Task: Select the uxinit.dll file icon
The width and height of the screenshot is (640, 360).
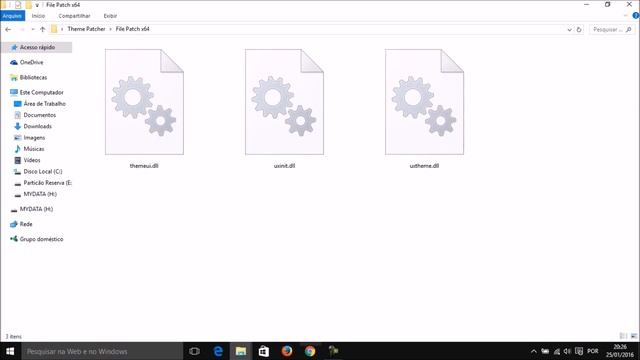Action: click(x=284, y=102)
